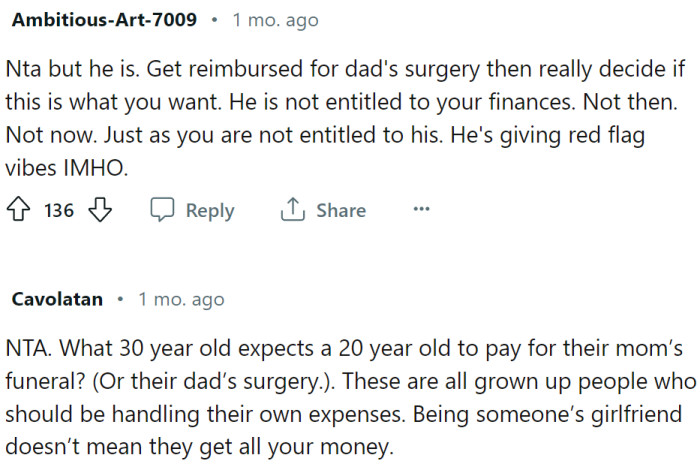Click 'Nta' starting the first comment

[x=24, y=74]
